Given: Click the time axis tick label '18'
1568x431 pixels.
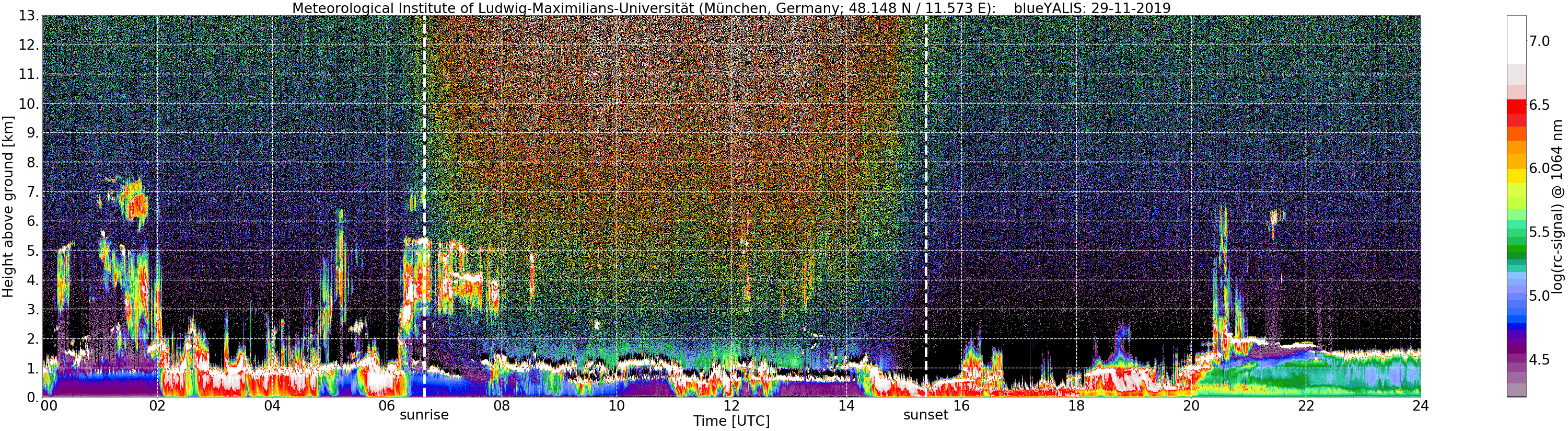Looking at the screenshot, I should 1076,406.
